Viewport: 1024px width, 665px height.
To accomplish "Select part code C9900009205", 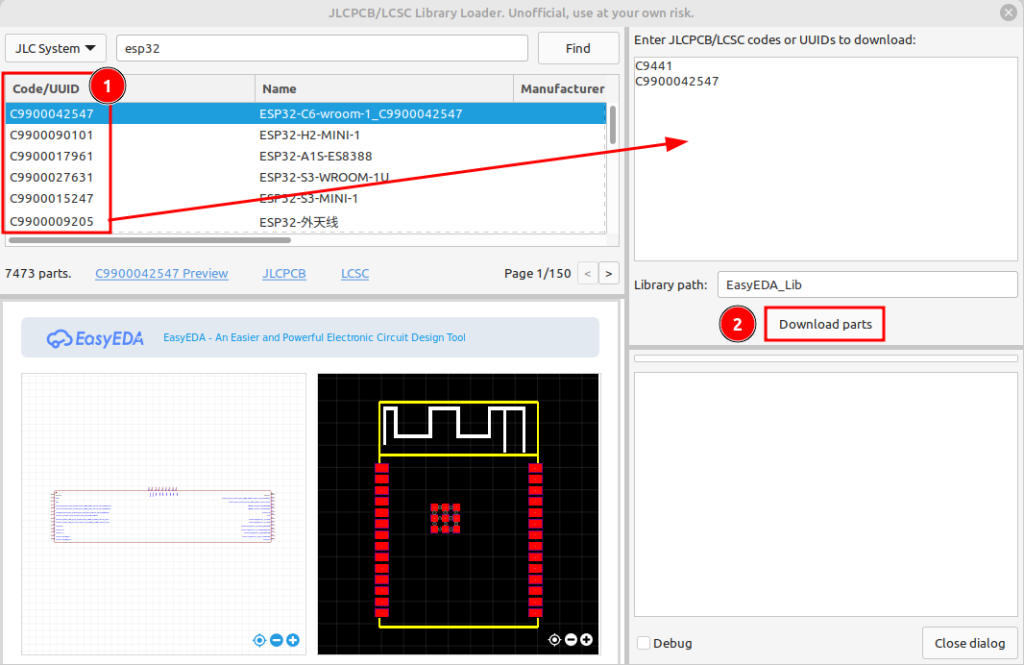I will point(52,221).
